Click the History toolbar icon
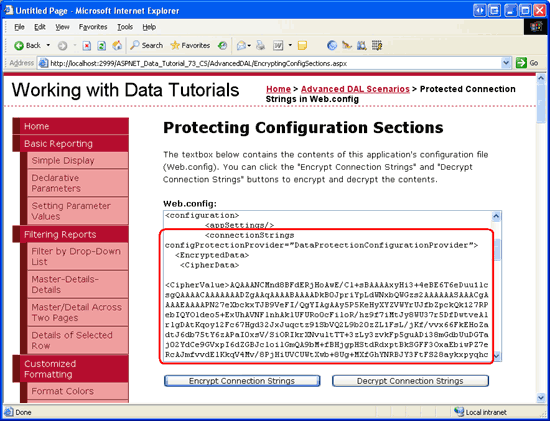The image size is (550, 421). click(x=222, y=45)
